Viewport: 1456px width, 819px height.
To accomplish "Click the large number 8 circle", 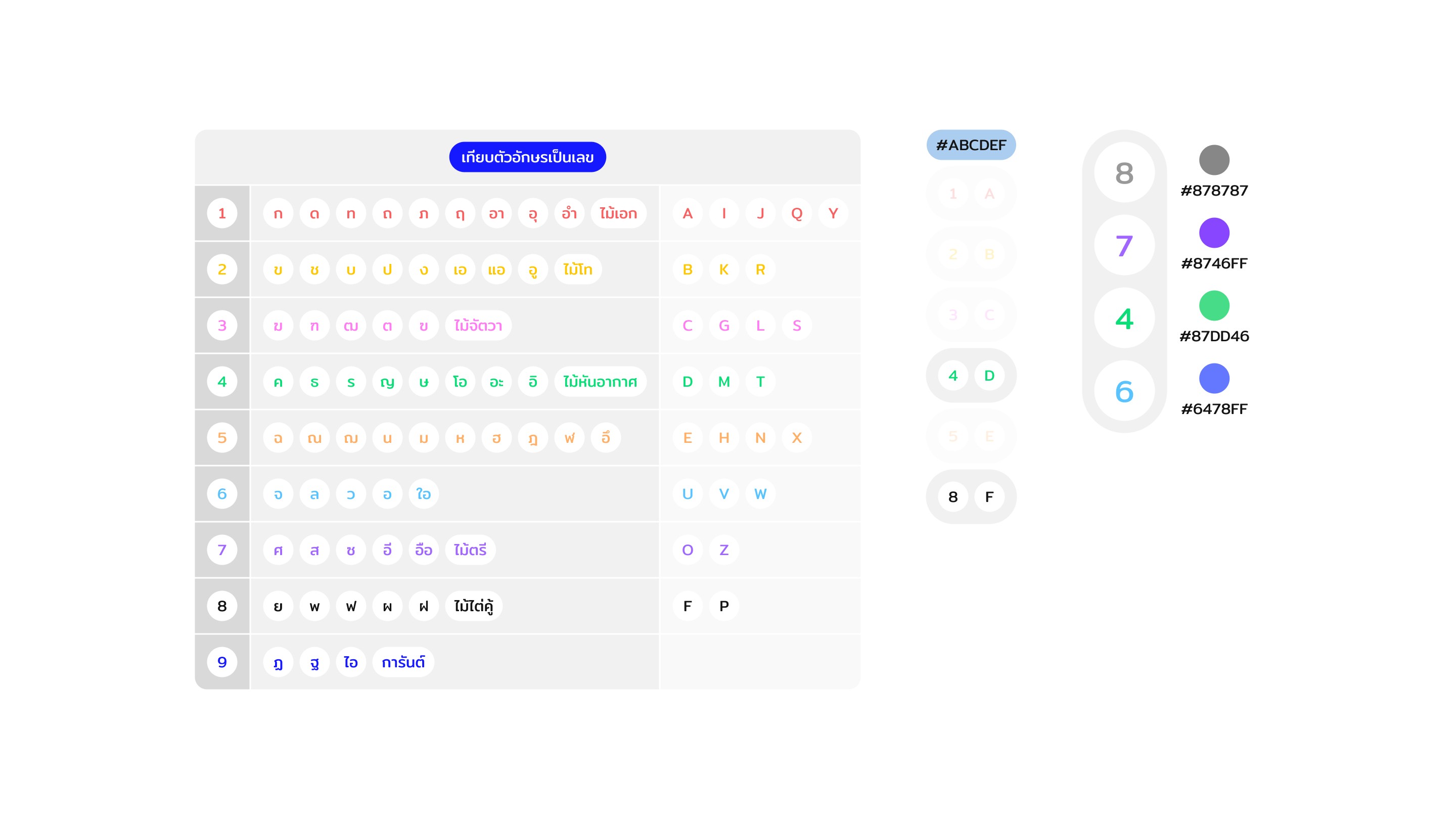I will click(x=1124, y=172).
